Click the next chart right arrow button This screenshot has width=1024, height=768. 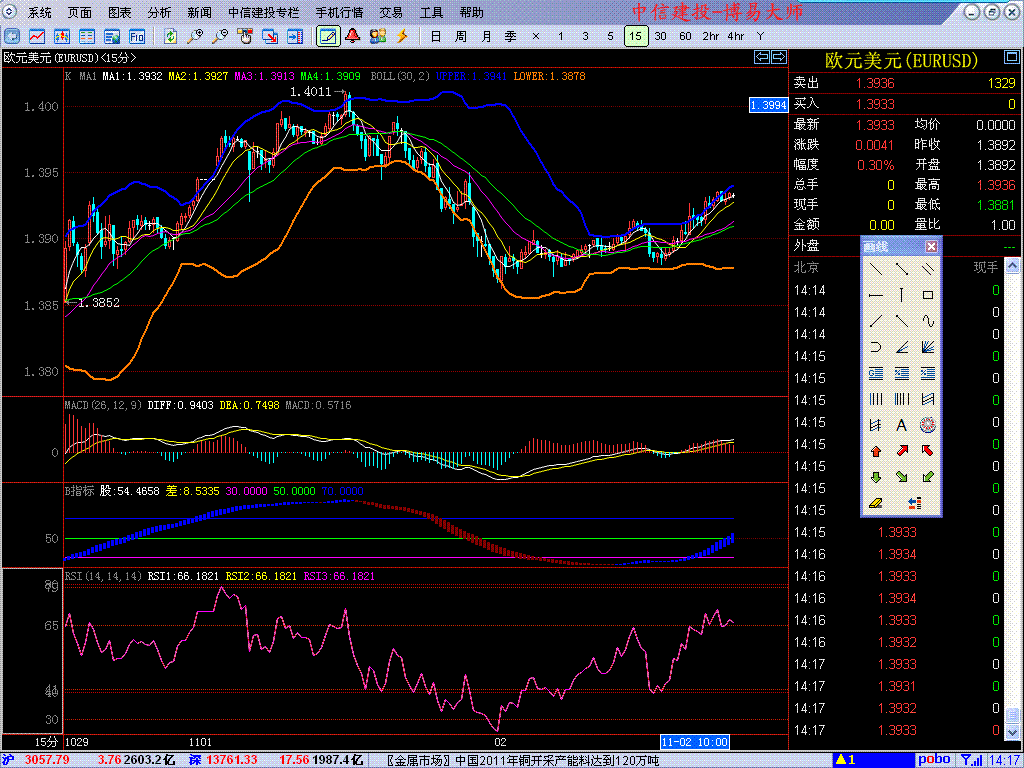point(777,57)
